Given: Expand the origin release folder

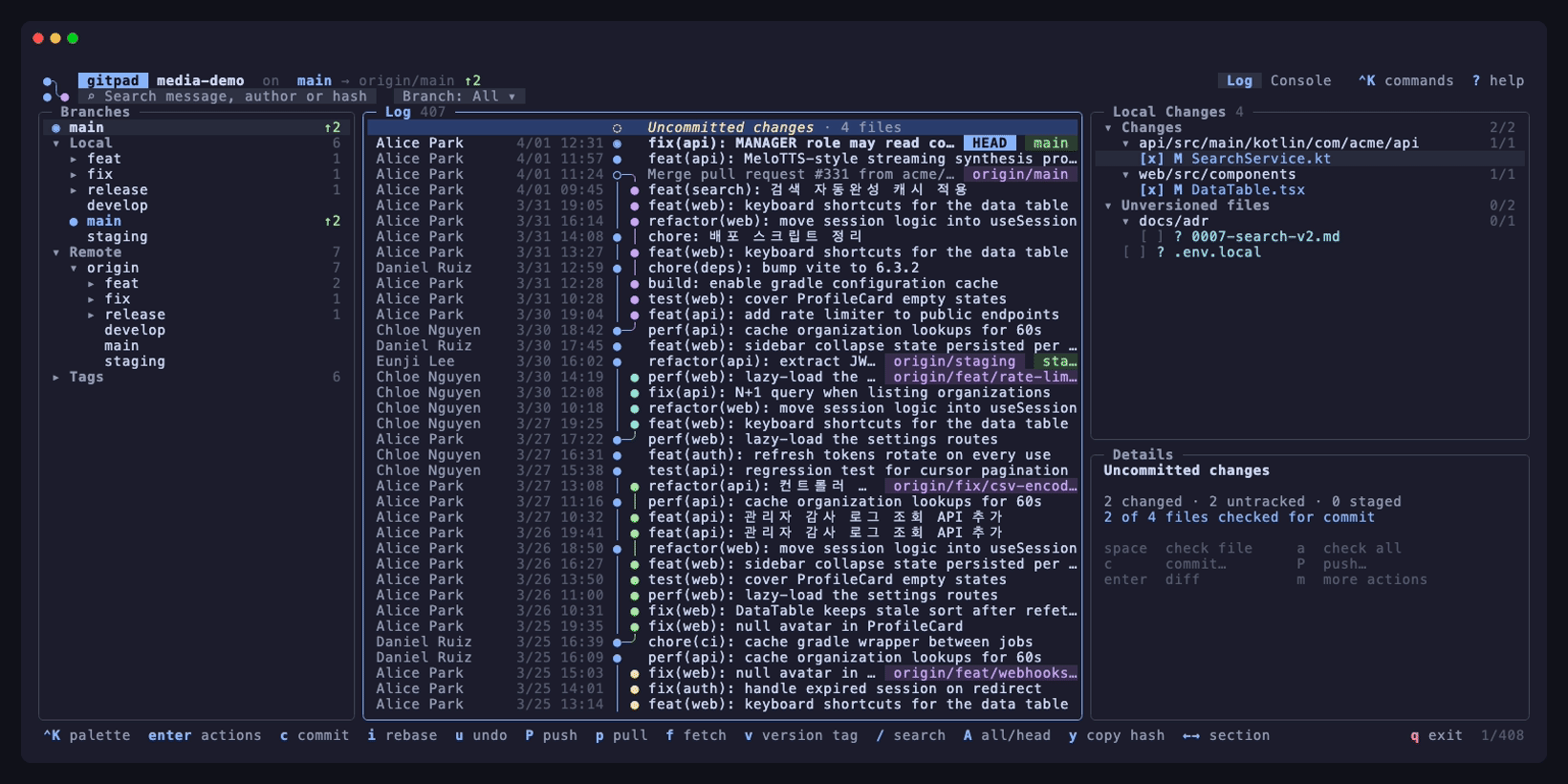Looking at the screenshot, I should (x=91, y=315).
